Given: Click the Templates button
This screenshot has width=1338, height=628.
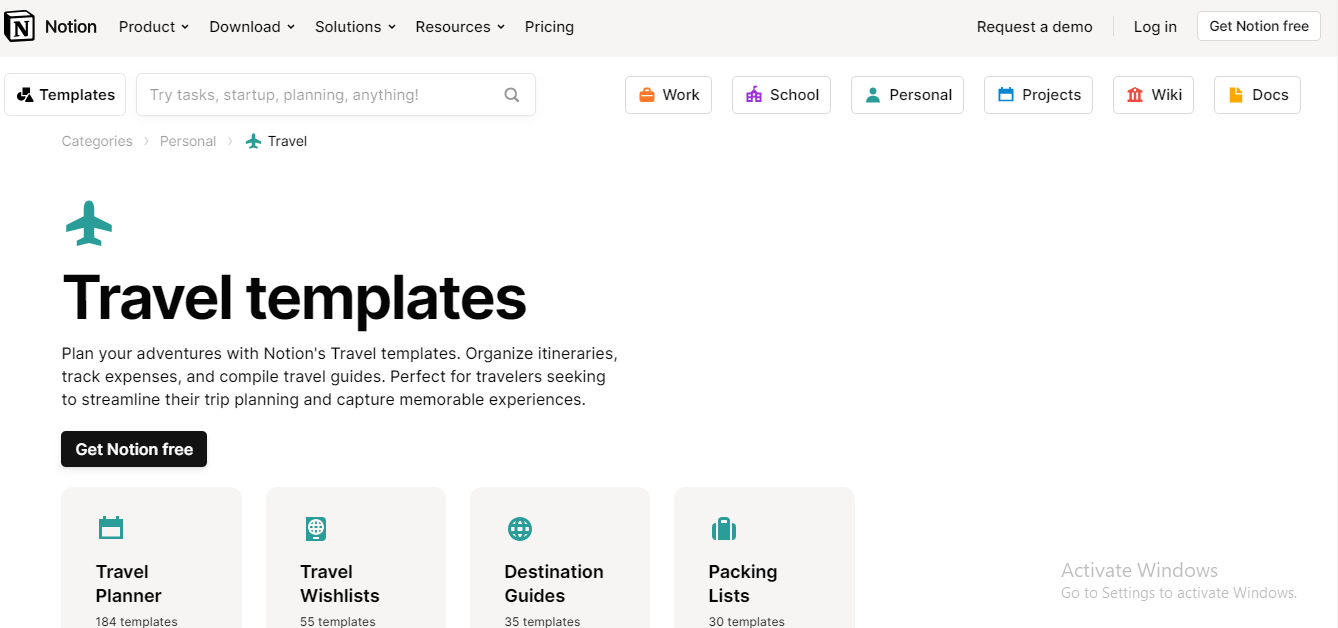Looking at the screenshot, I should 65,95.
